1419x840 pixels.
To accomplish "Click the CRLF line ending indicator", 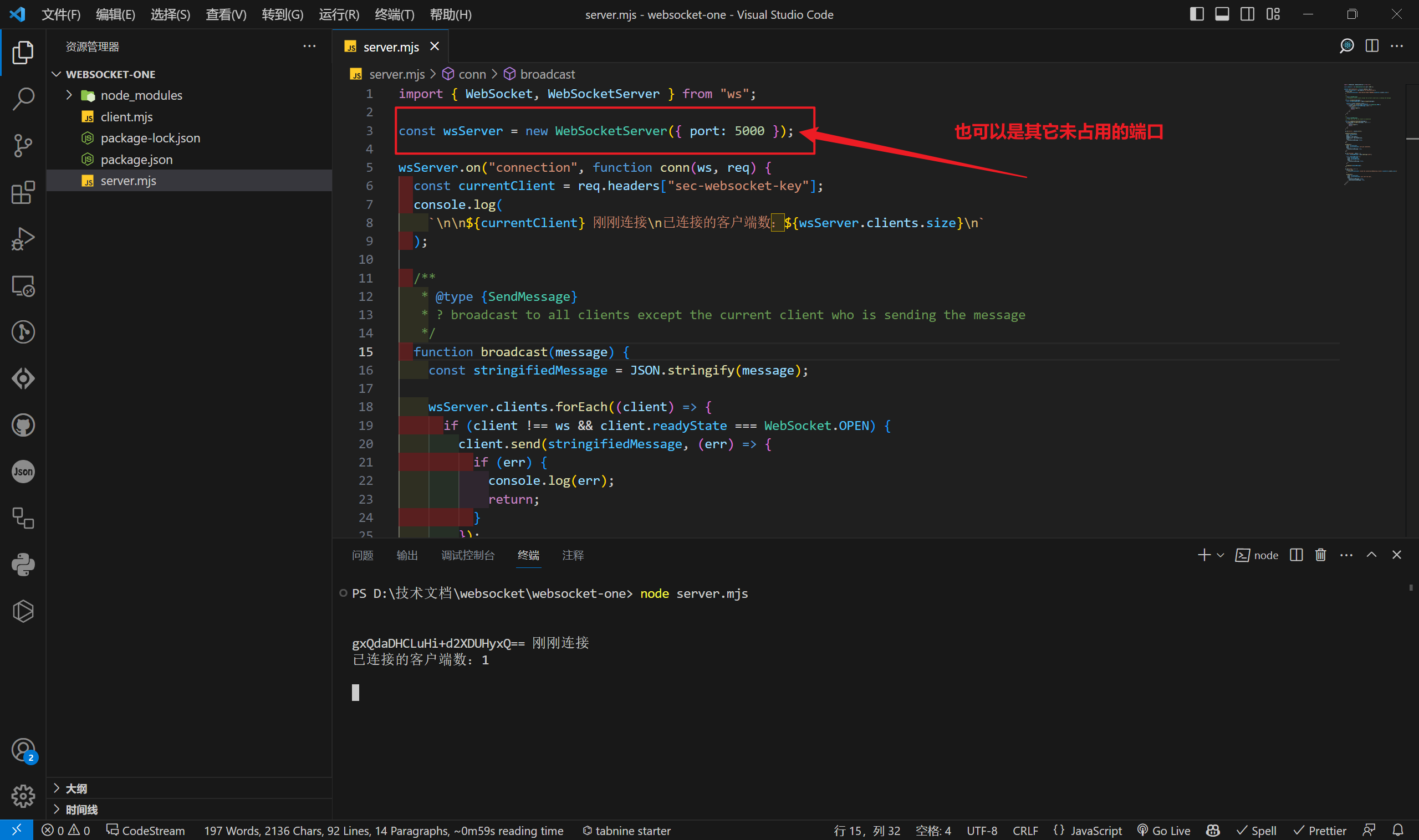I will [x=1025, y=830].
